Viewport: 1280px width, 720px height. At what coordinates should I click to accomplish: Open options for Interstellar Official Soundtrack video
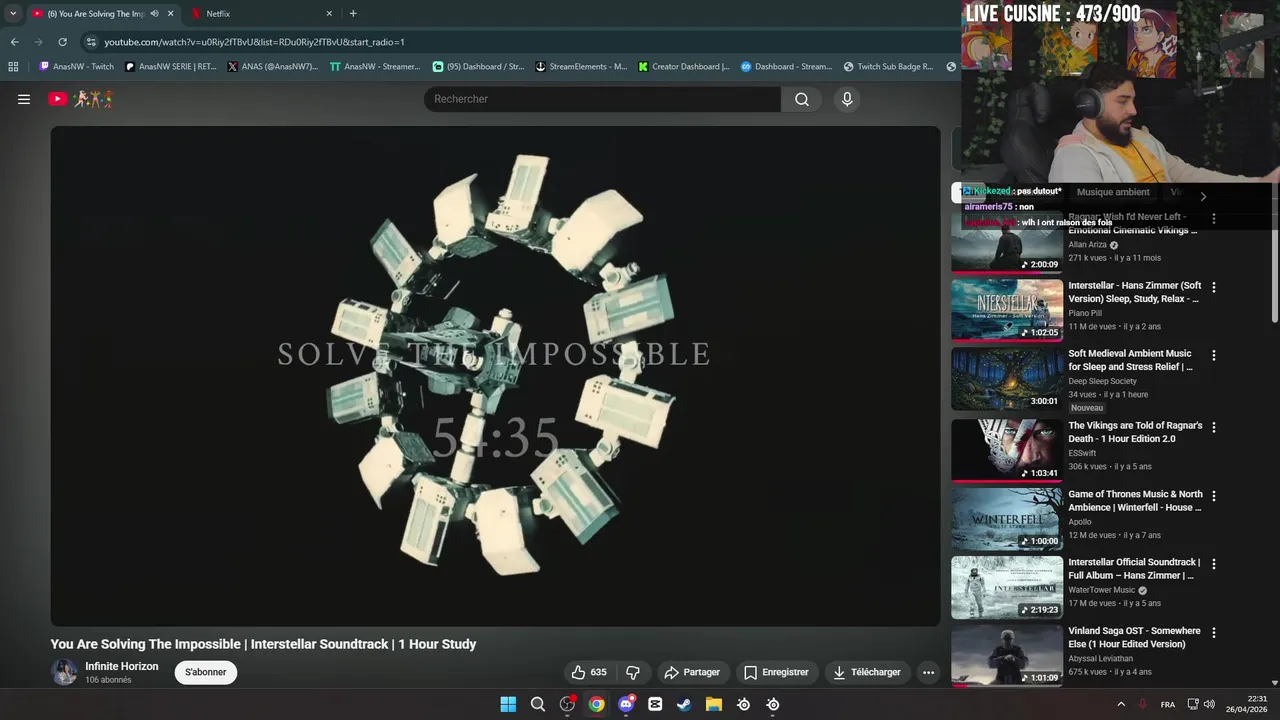pyautogui.click(x=1214, y=564)
